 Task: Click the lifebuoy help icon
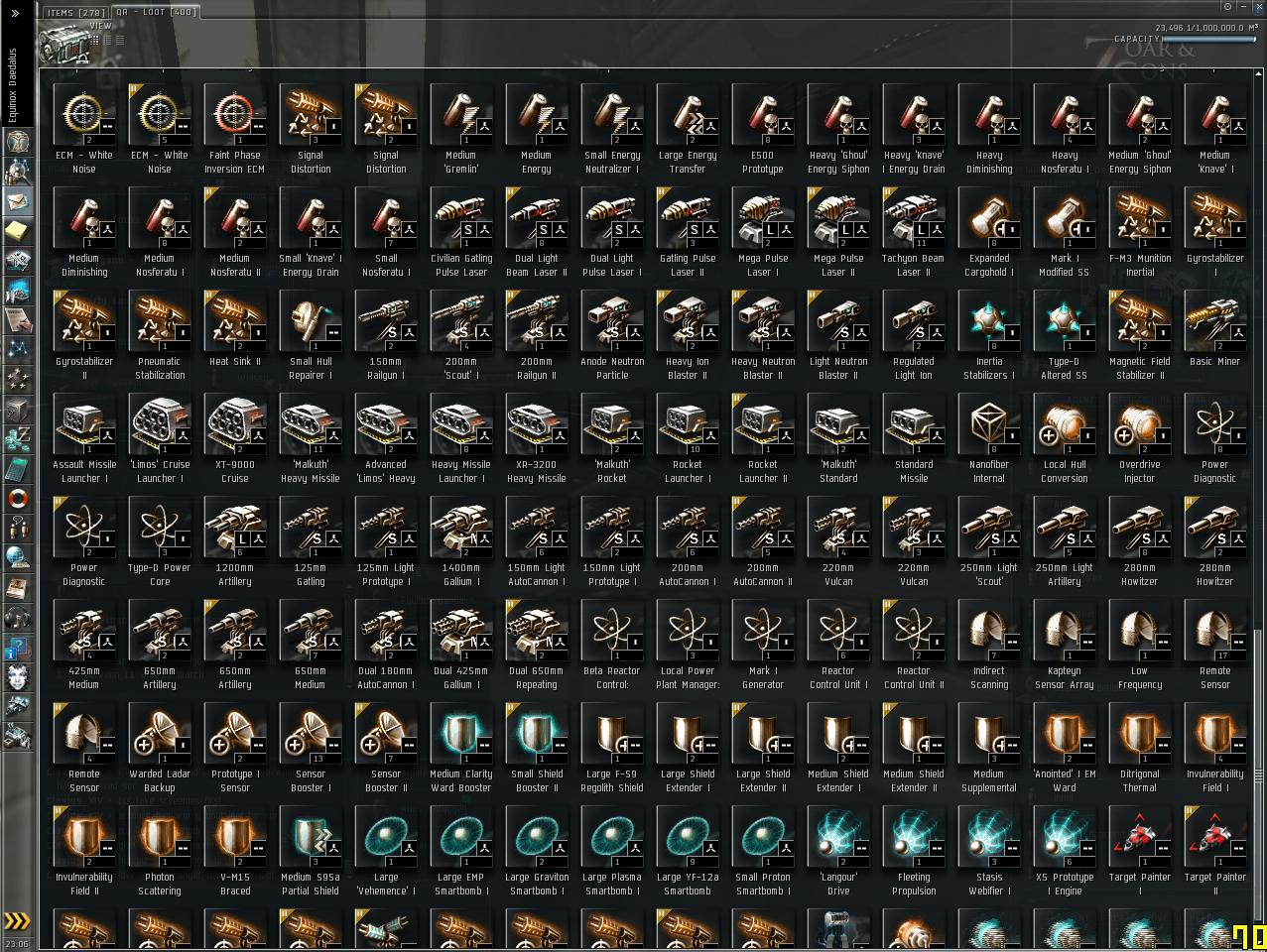pyautogui.click(x=18, y=498)
